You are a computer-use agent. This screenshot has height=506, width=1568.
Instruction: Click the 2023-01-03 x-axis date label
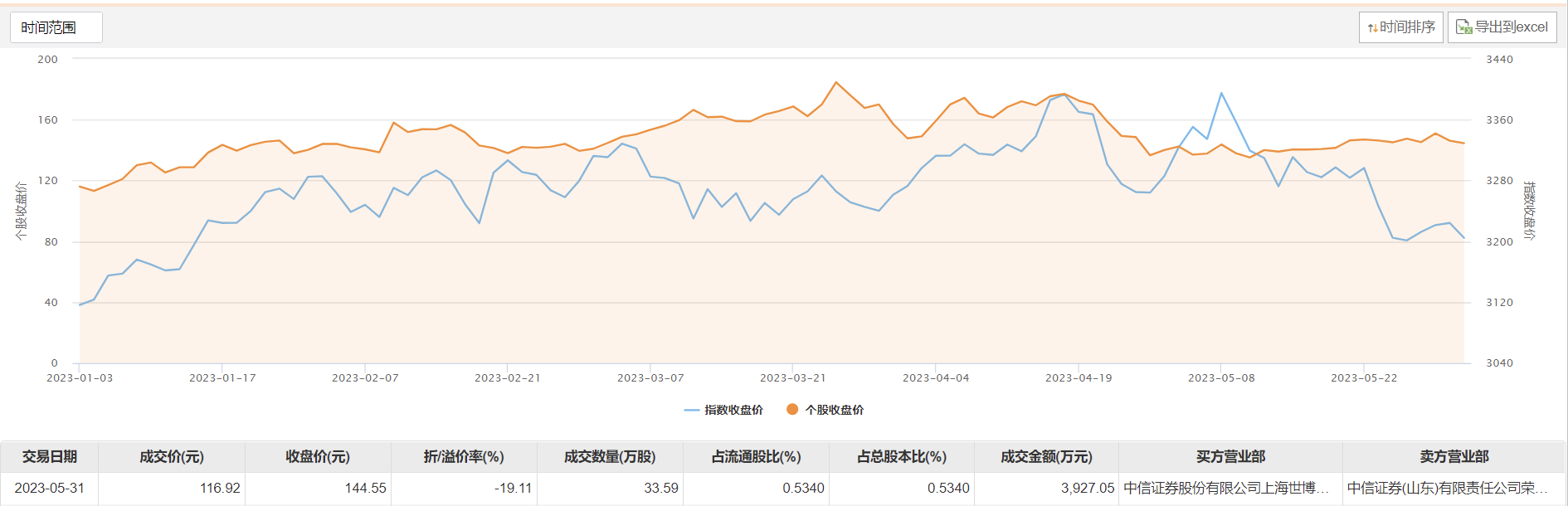click(80, 378)
